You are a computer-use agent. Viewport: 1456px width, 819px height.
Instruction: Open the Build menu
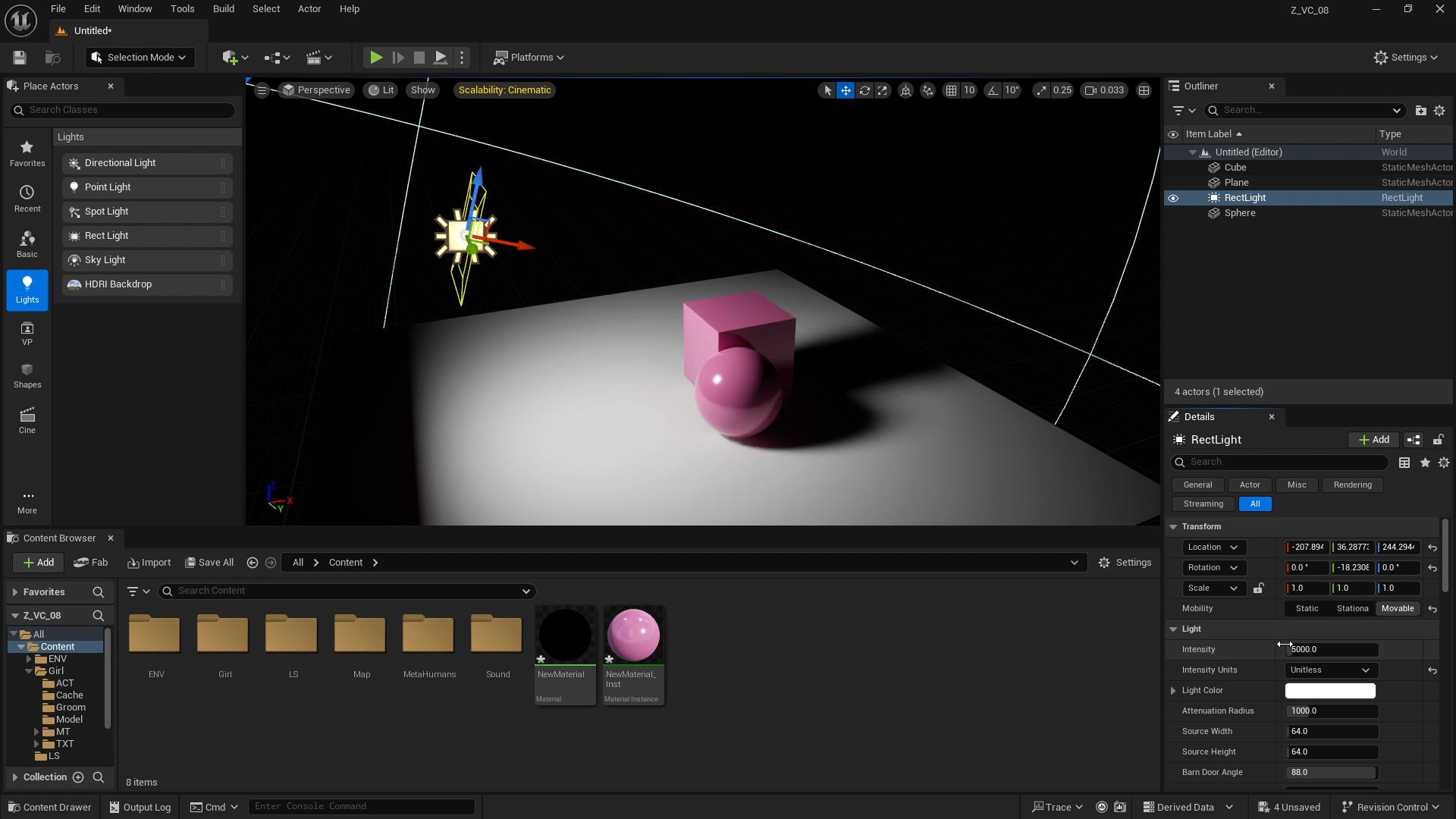pyautogui.click(x=223, y=9)
